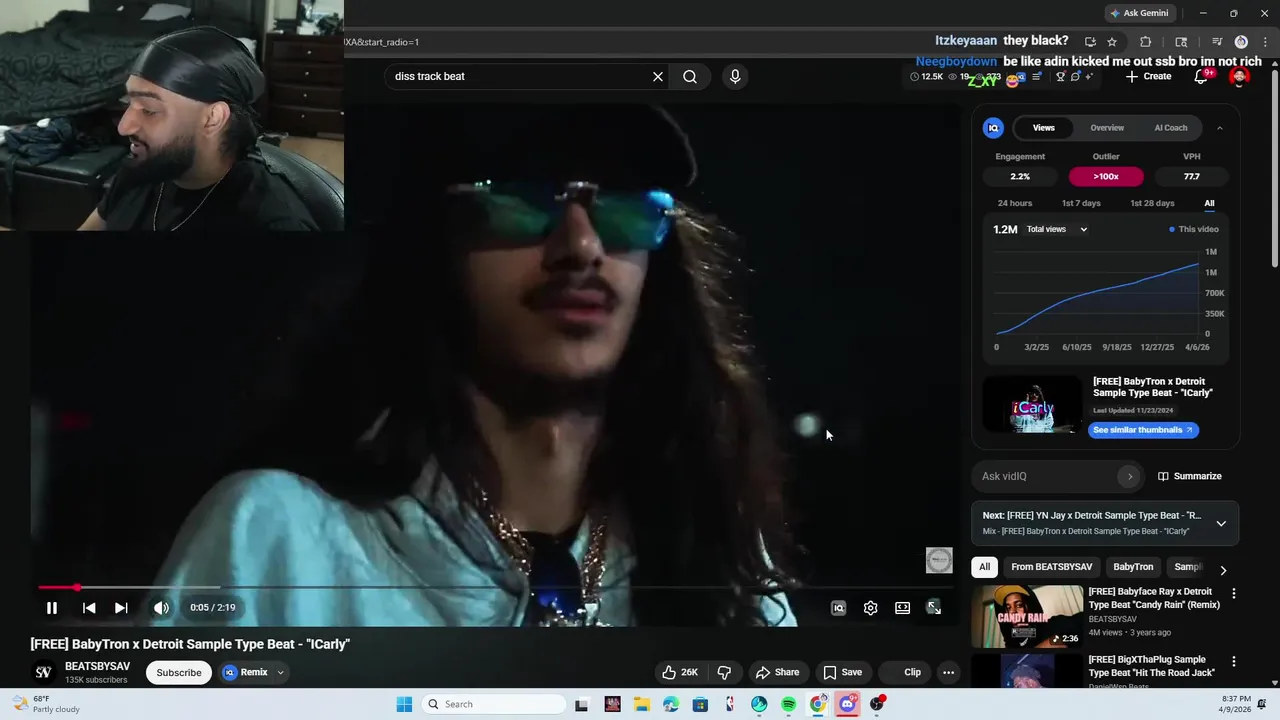Open options for Hit The Road Jack video

1233,662
